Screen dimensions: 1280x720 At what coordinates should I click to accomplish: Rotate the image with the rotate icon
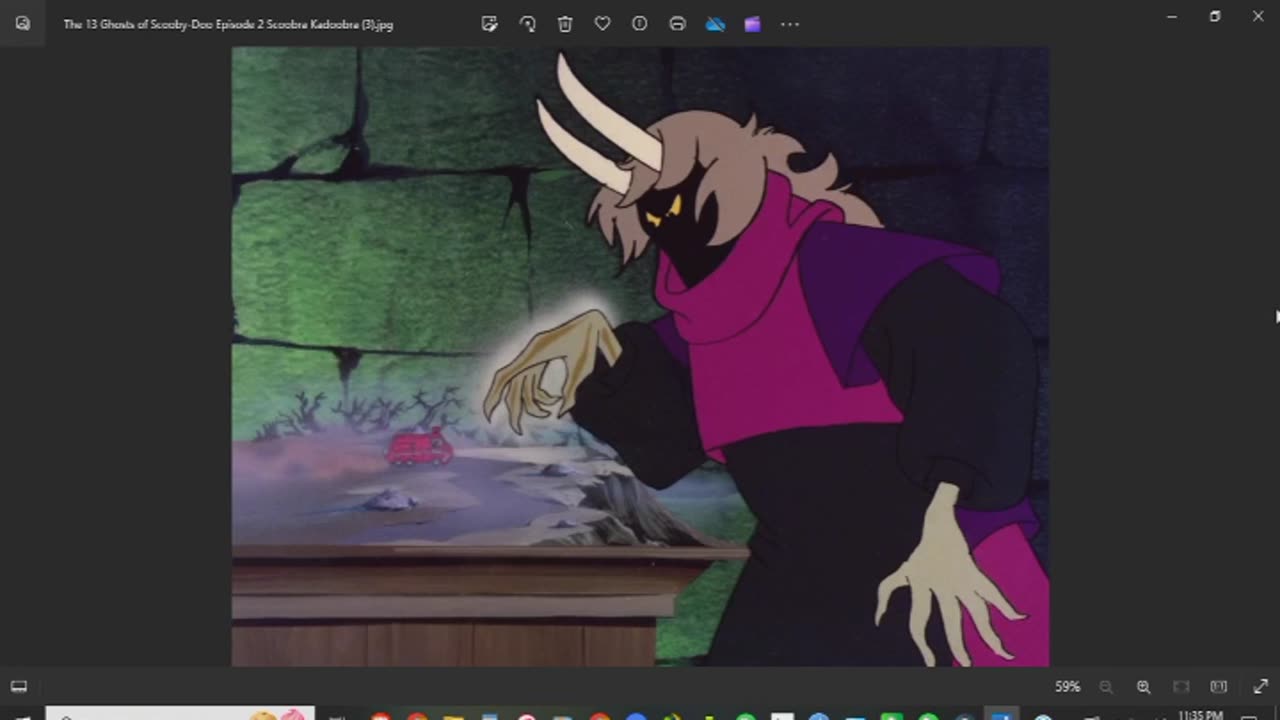click(x=527, y=24)
